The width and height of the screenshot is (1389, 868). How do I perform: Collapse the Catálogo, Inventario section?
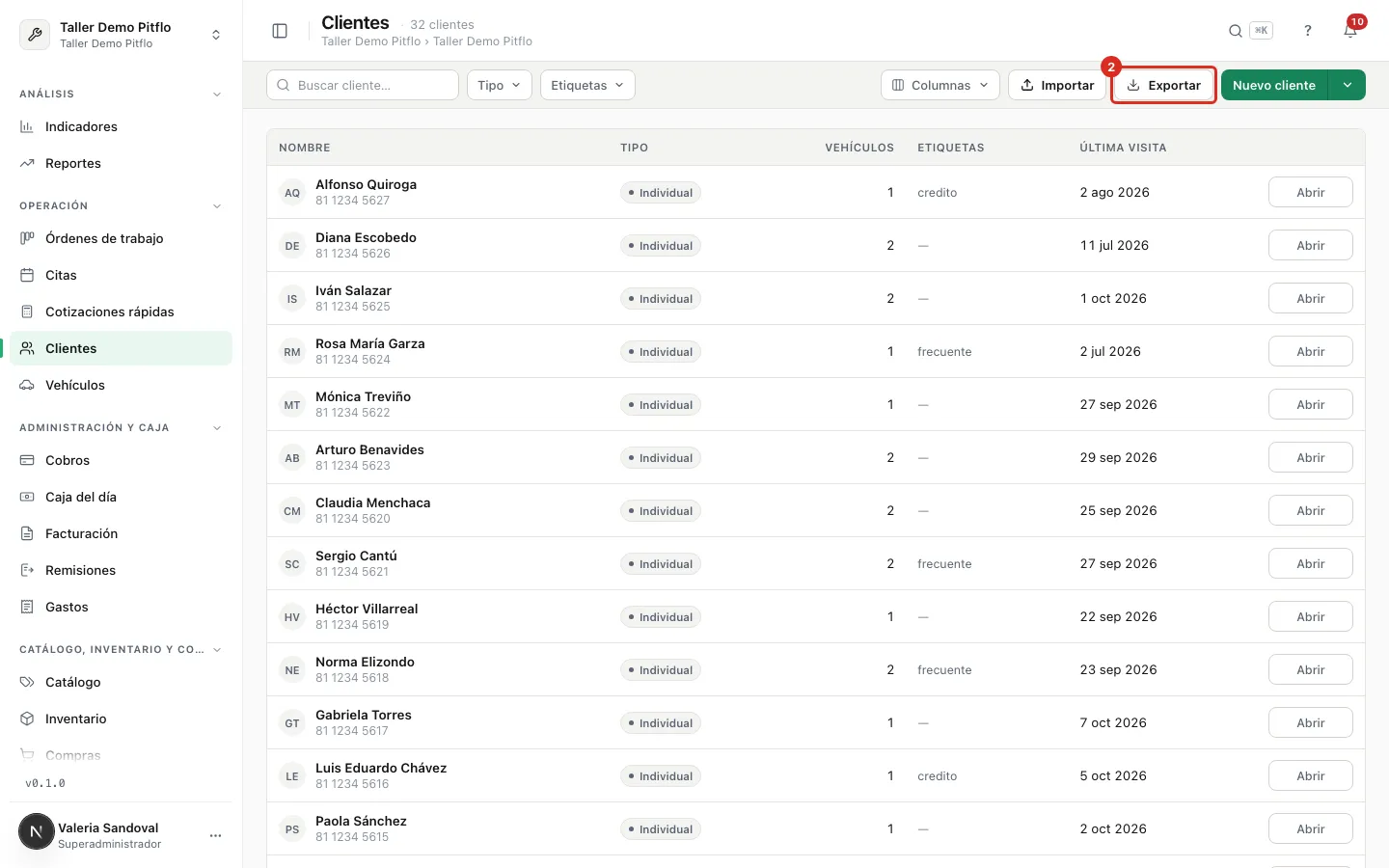[217, 650]
